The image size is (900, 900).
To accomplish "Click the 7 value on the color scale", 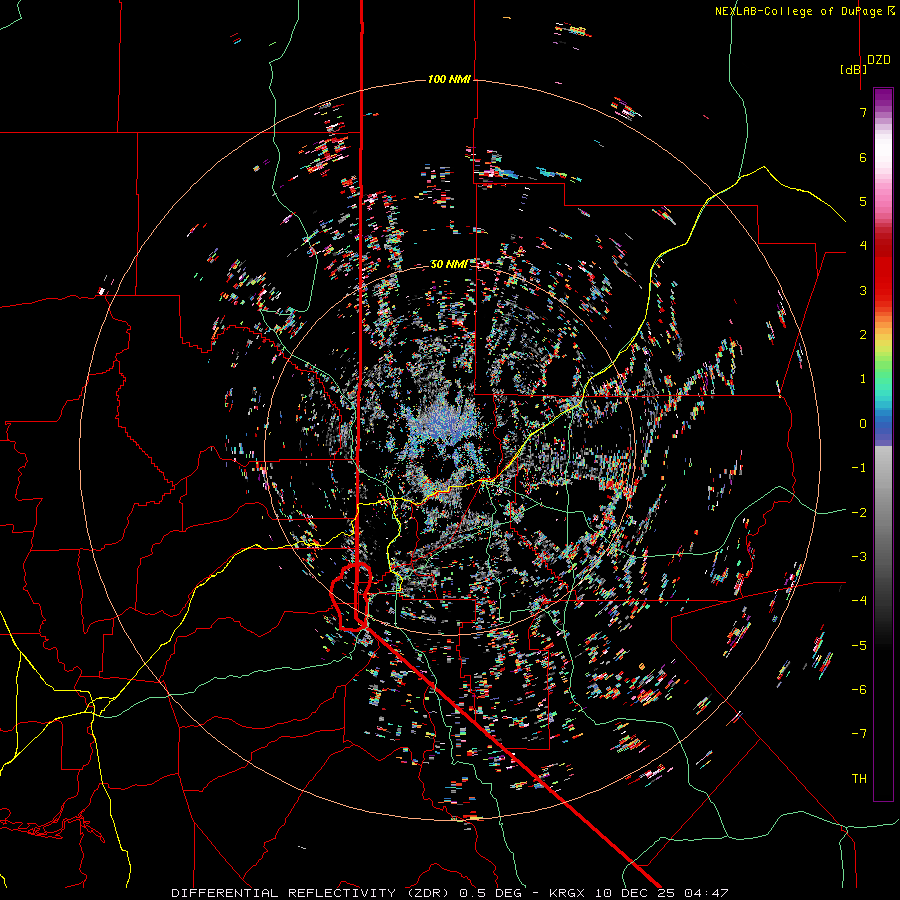I will (863, 112).
